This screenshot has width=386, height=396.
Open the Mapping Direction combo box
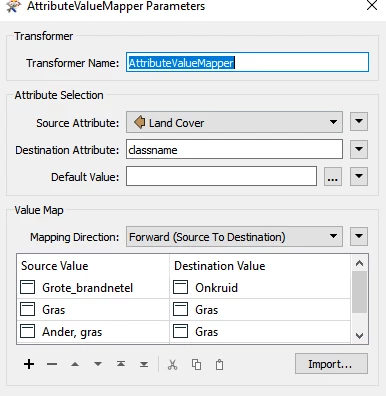click(x=234, y=237)
